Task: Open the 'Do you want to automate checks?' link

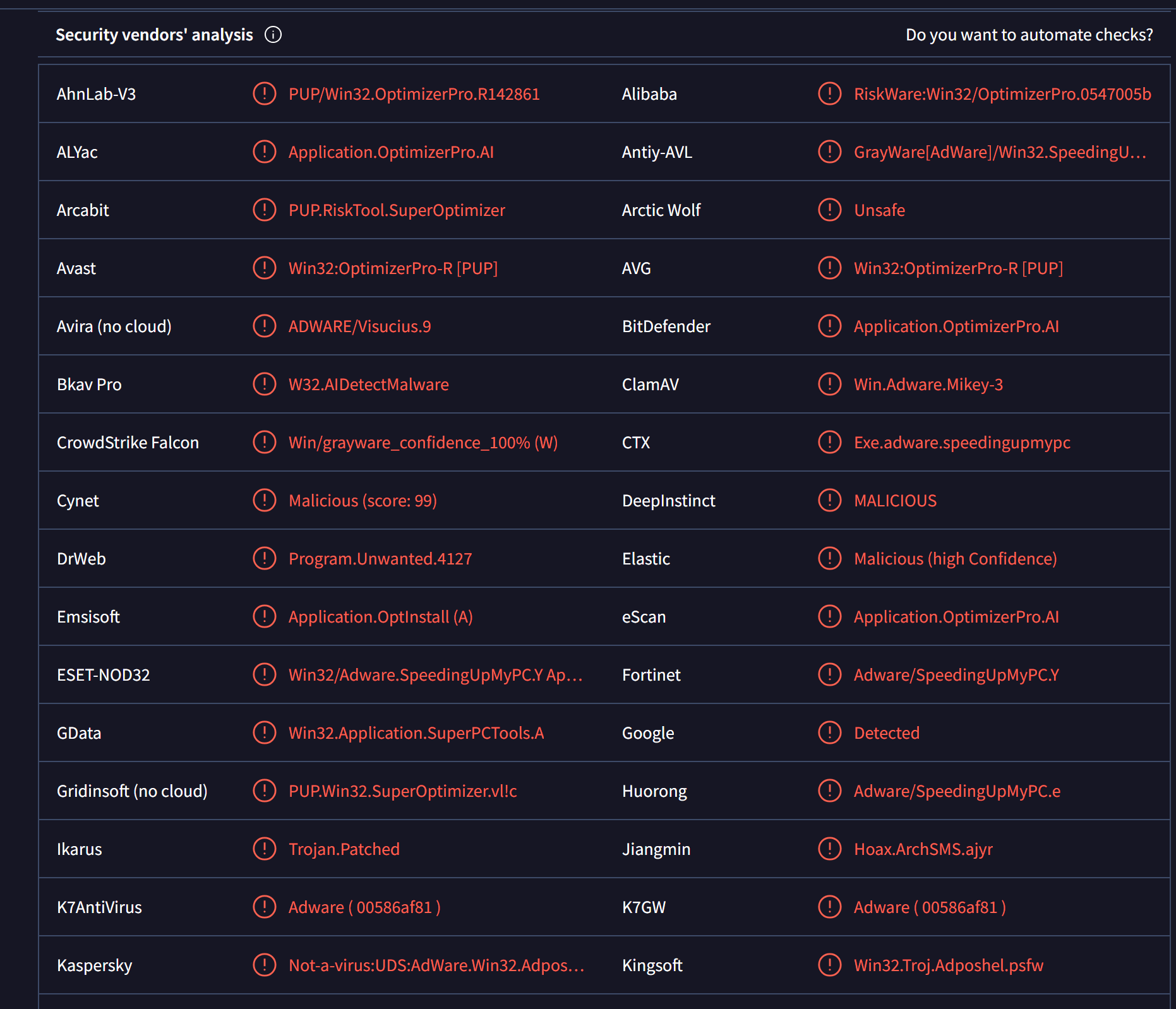Action: pyautogui.click(x=1029, y=35)
